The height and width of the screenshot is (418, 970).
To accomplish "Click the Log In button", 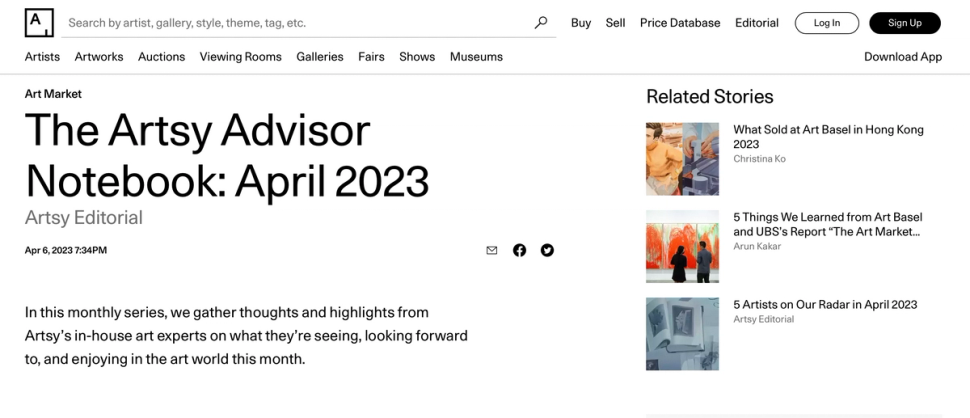I will coord(827,23).
